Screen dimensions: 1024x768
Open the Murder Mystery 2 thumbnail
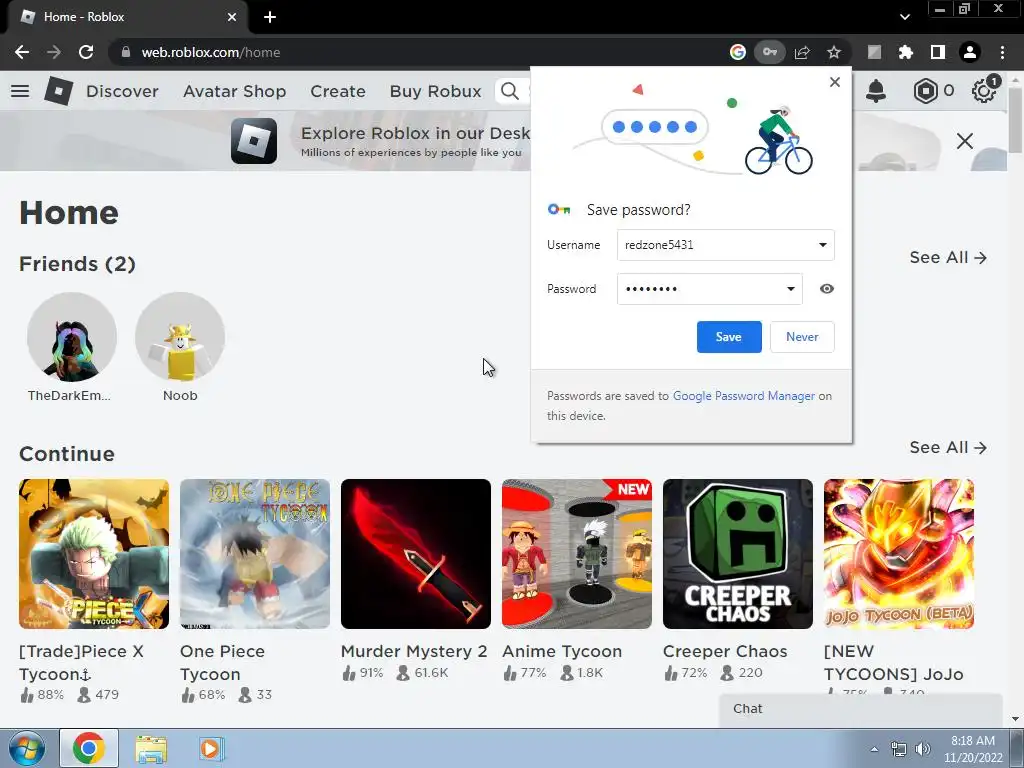coord(416,554)
